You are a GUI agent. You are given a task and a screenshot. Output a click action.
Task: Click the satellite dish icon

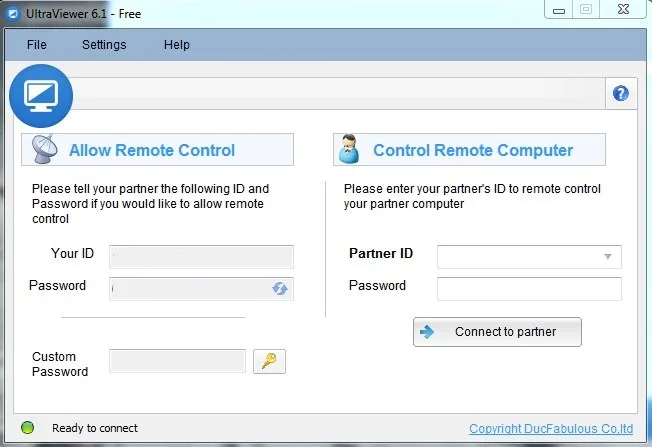[x=44, y=149]
